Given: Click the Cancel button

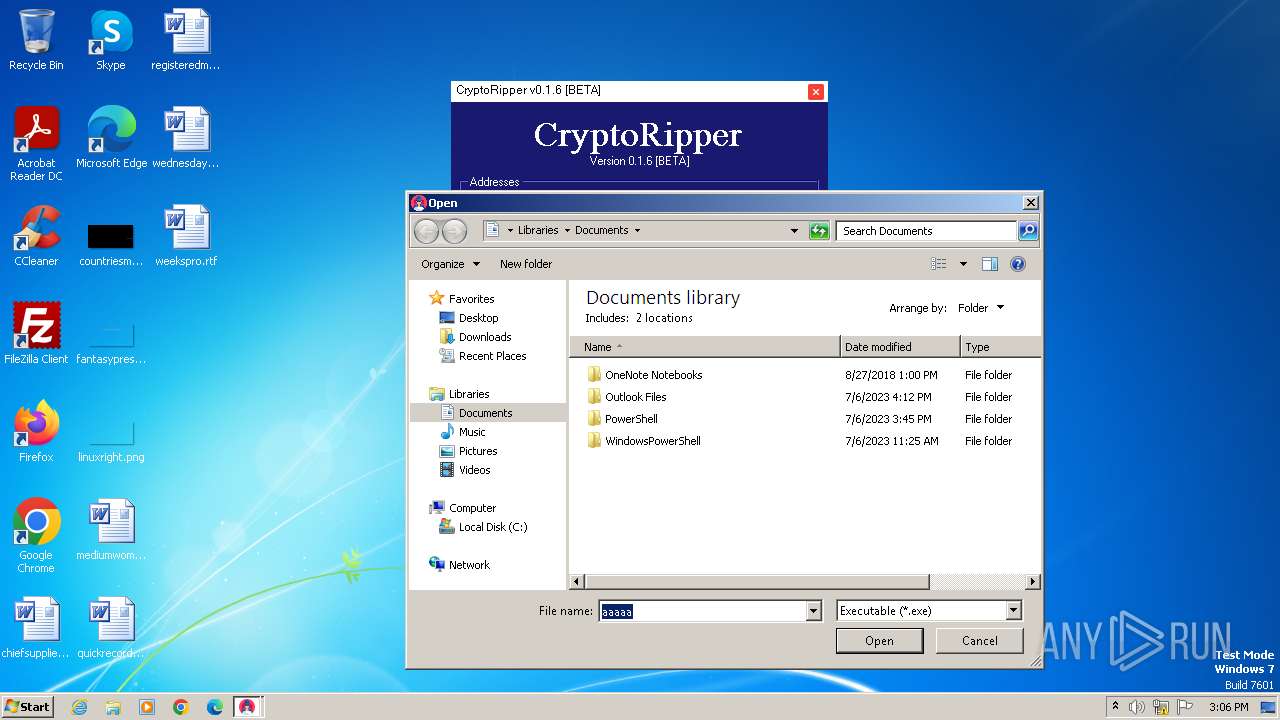Looking at the screenshot, I should pos(979,641).
